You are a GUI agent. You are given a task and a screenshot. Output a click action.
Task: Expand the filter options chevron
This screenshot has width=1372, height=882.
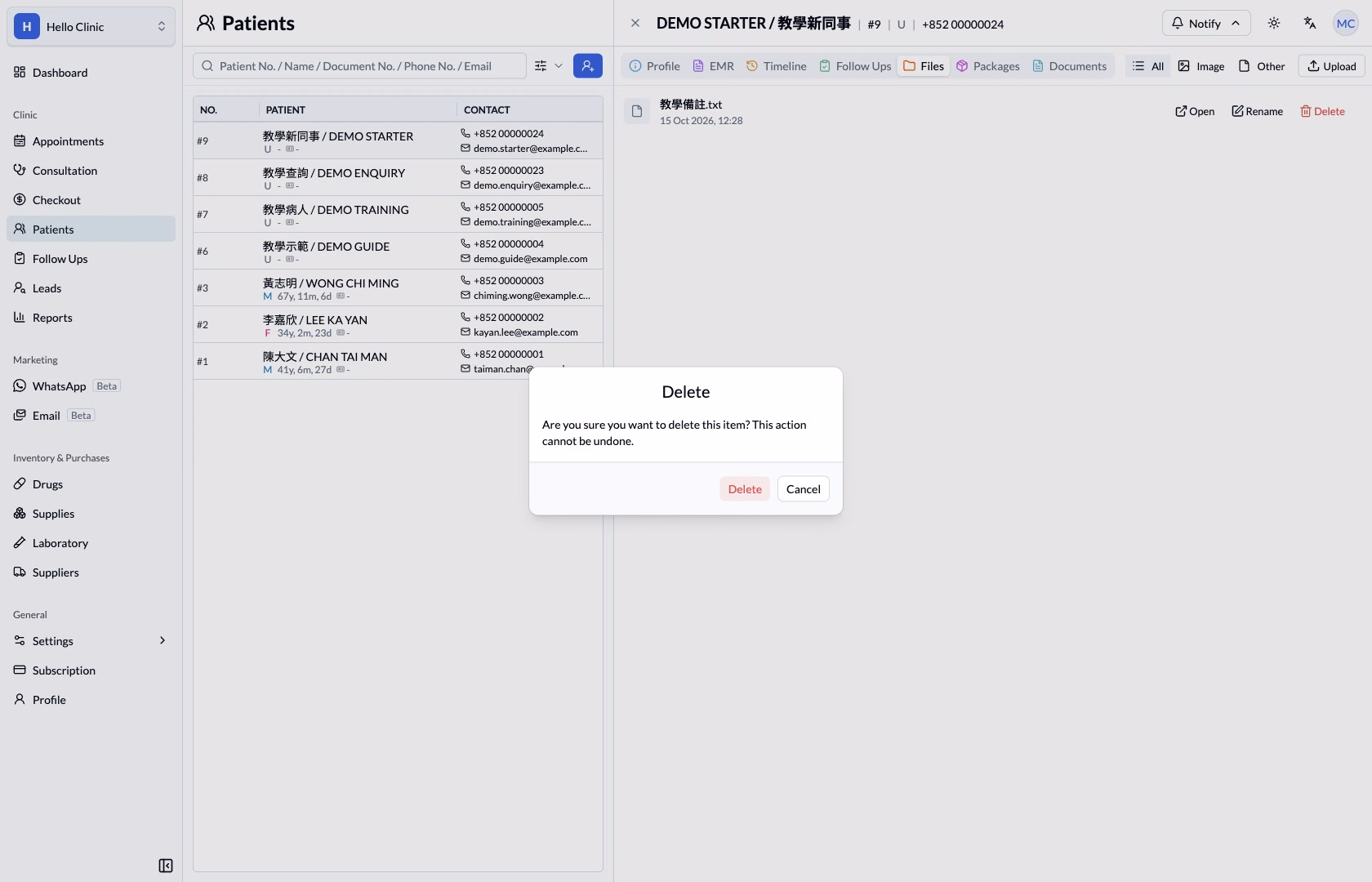(x=559, y=66)
